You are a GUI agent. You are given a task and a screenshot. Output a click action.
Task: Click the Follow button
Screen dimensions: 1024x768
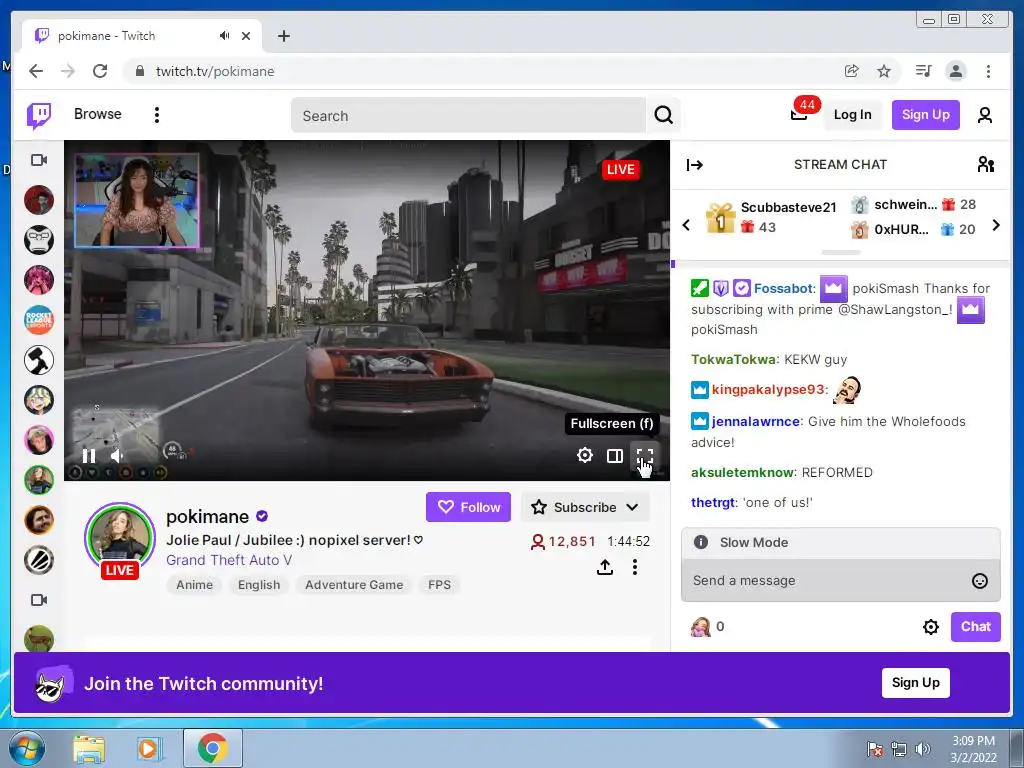click(x=468, y=507)
